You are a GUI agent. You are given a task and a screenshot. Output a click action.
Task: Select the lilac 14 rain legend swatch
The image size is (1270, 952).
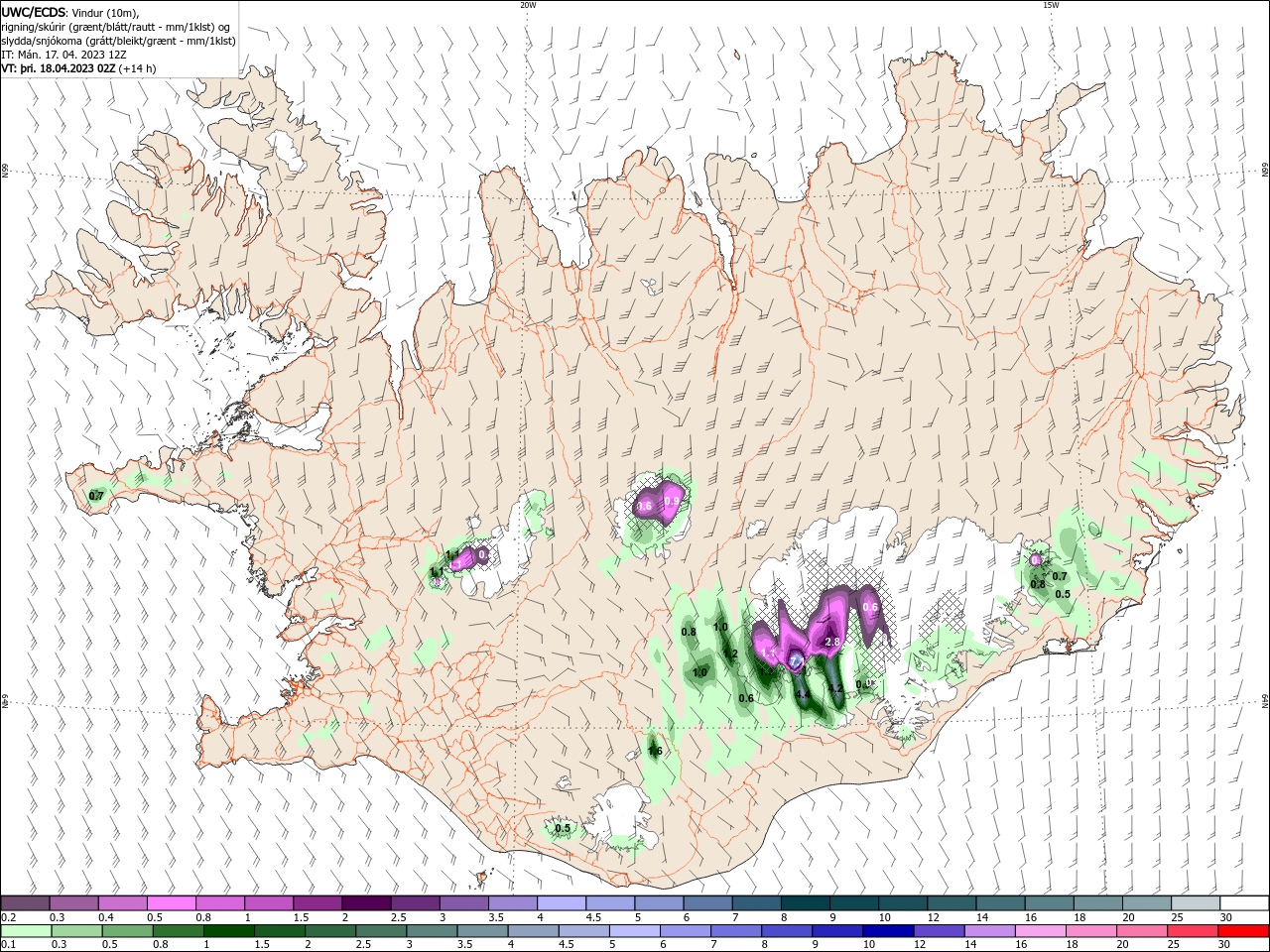pos(990,931)
